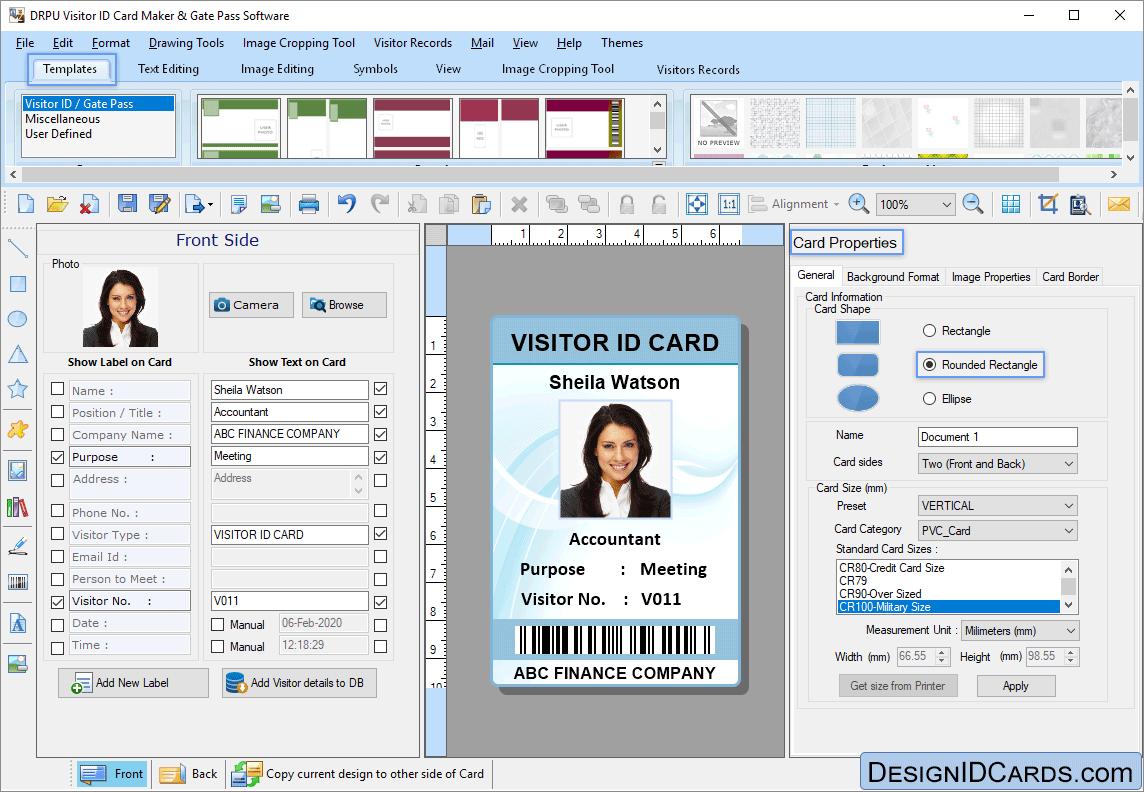Select the Star drawing tool
1144x792 pixels.
[18, 389]
